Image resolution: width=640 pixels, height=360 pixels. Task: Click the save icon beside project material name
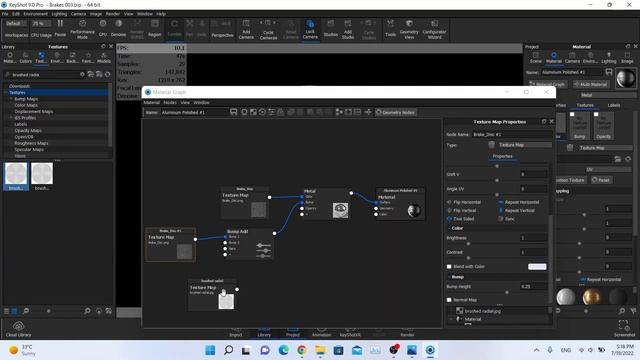(x=609, y=72)
